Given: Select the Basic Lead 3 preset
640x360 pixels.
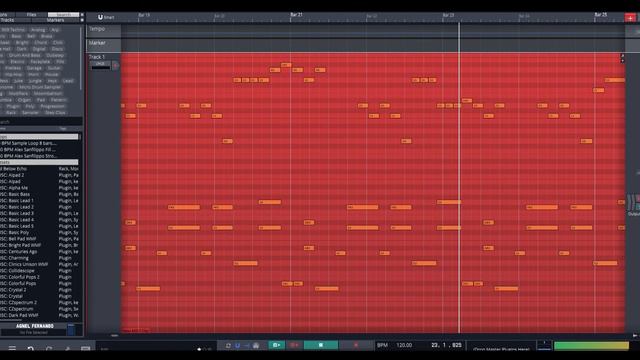Looking at the screenshot, I should 39,213.
